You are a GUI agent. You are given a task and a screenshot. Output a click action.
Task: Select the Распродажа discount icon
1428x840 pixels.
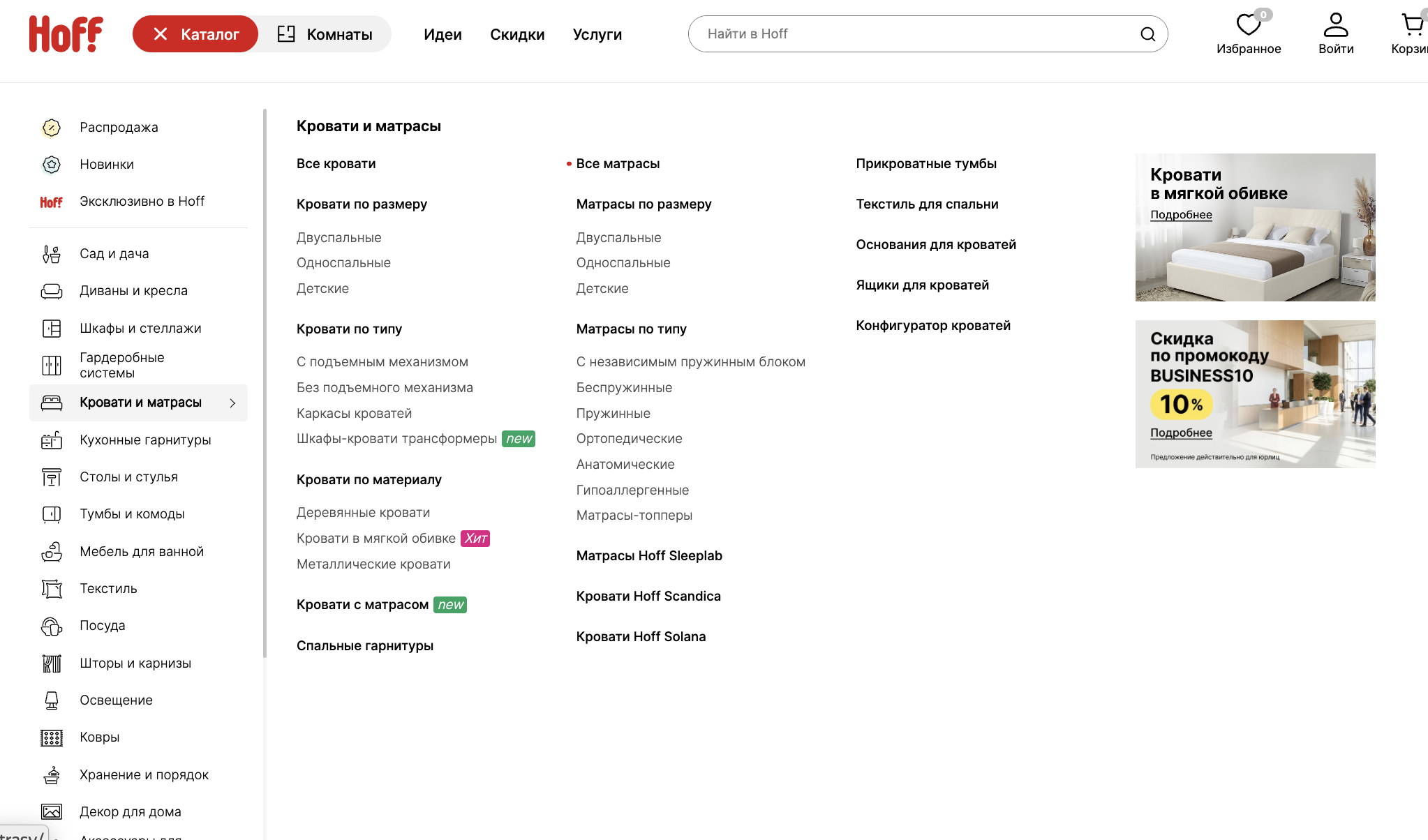(52, 128)
